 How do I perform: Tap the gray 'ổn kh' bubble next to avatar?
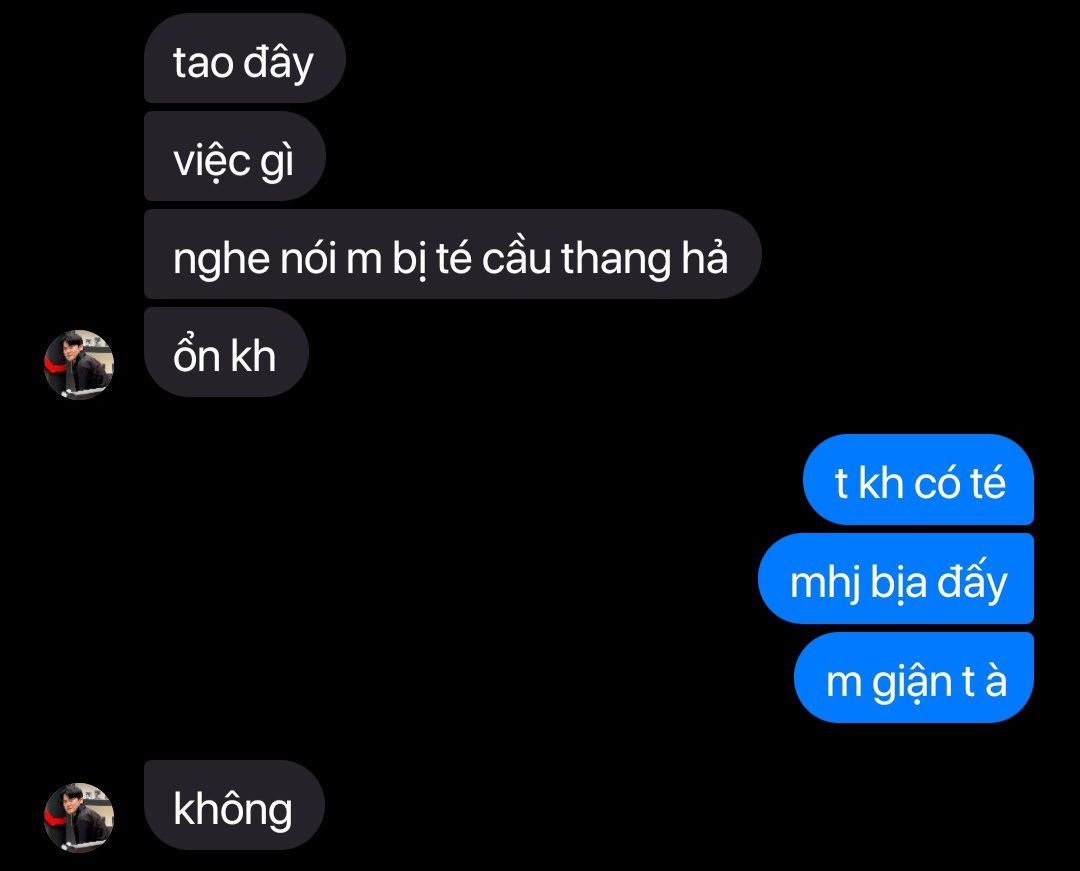[x=226, y=352]
